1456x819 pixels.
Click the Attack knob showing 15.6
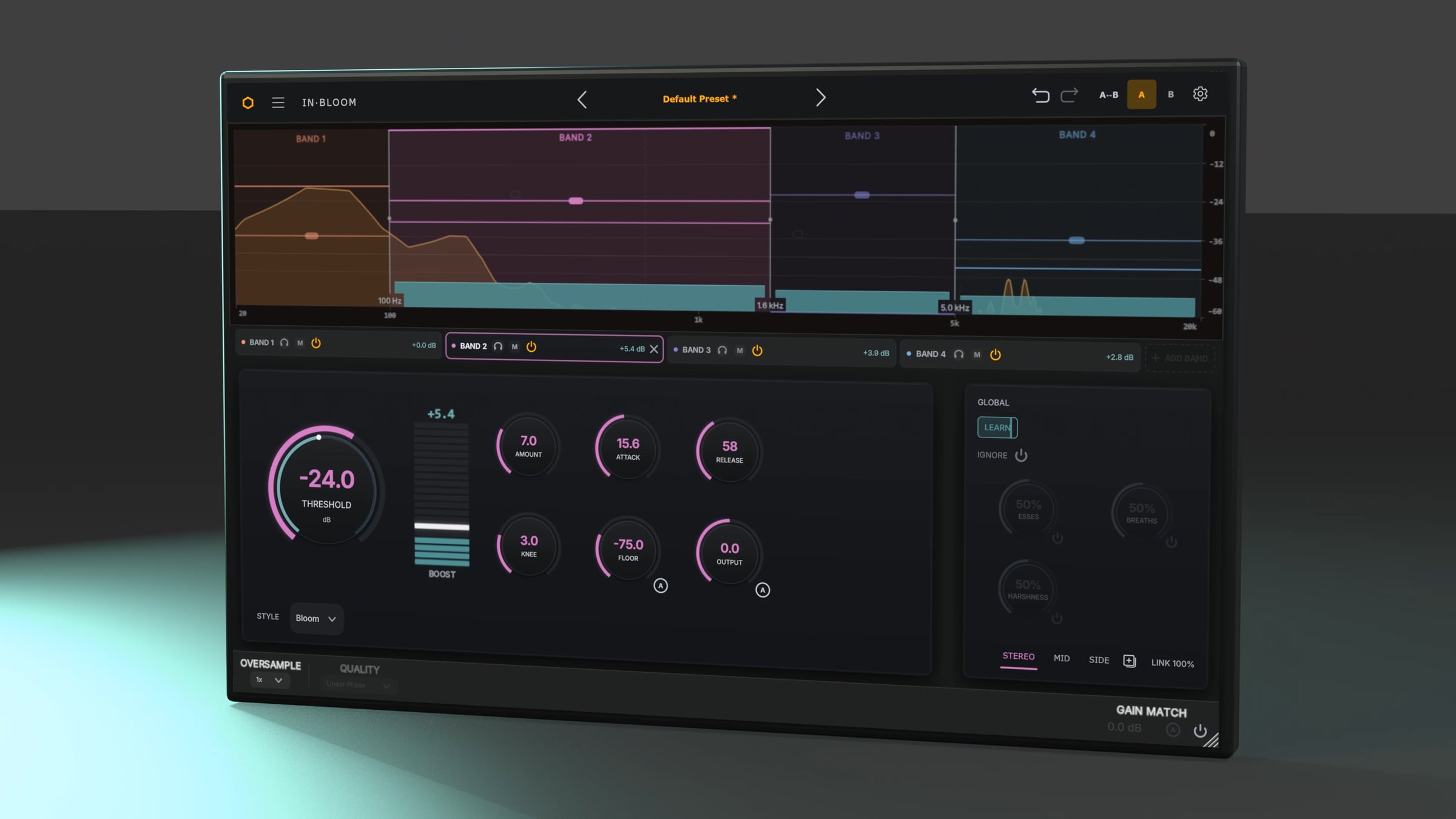point(628,448)
